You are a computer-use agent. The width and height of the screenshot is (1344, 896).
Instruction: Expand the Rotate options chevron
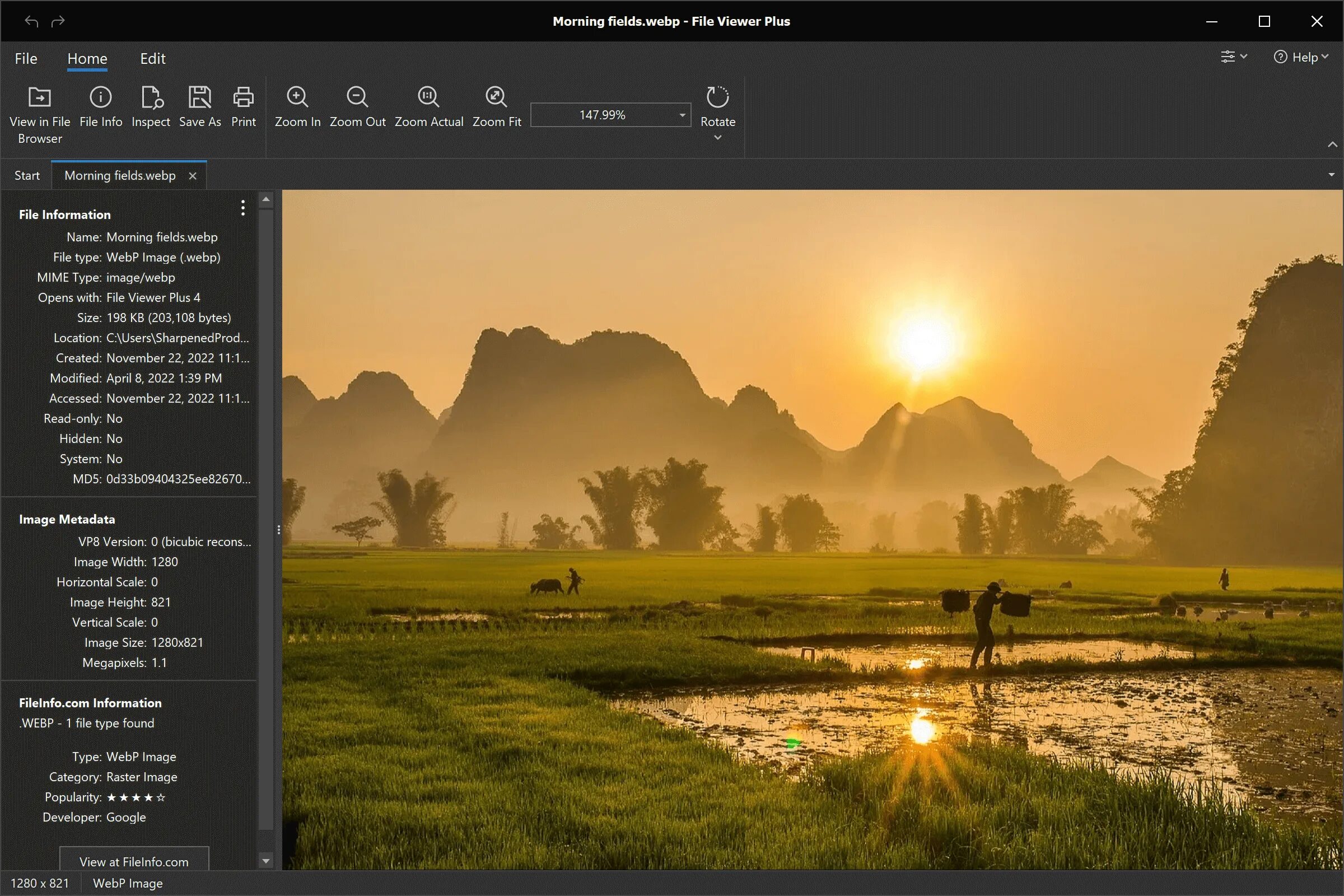(718, 138)
